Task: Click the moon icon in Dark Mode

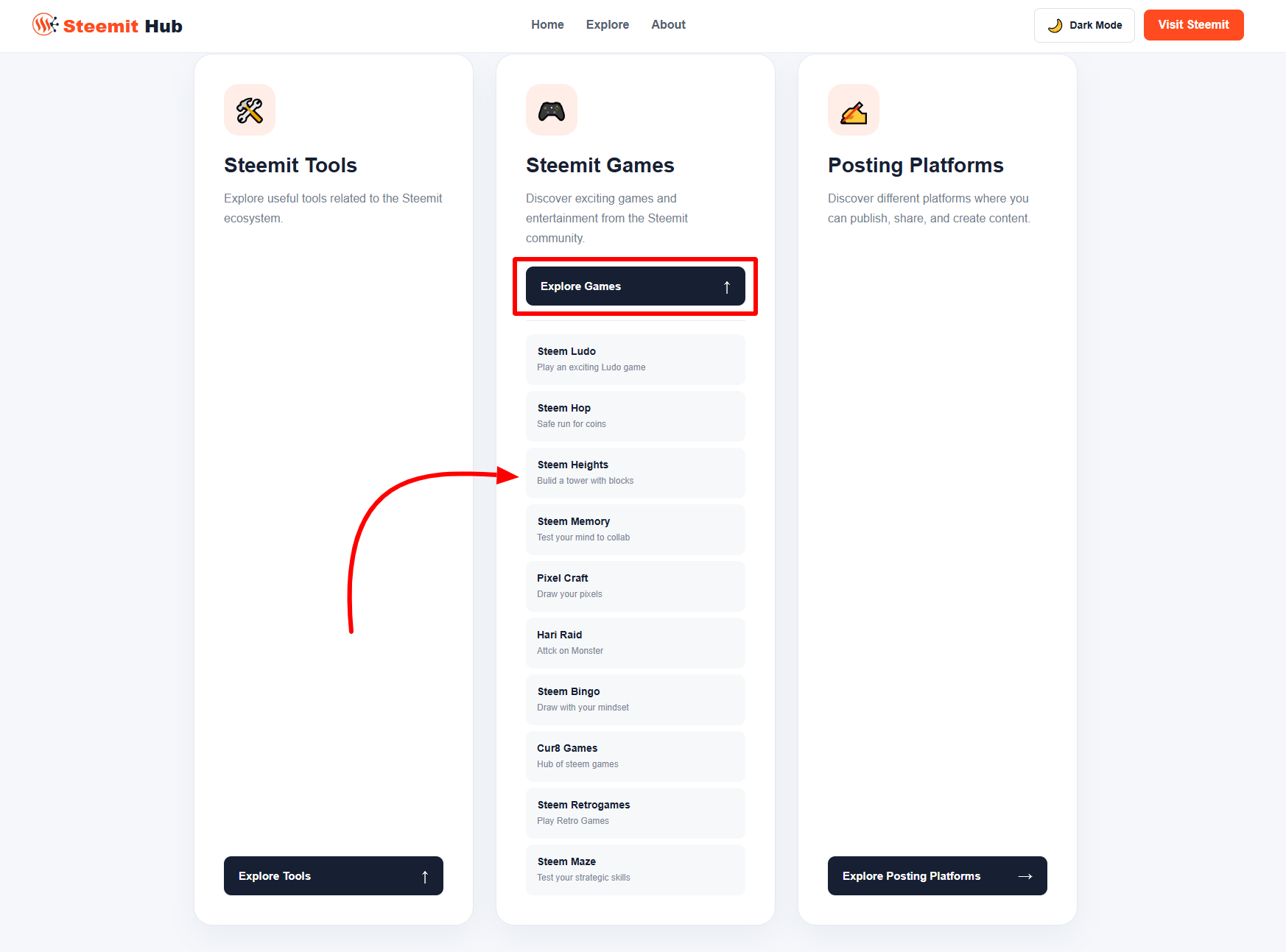Action: click(1055, 26)
